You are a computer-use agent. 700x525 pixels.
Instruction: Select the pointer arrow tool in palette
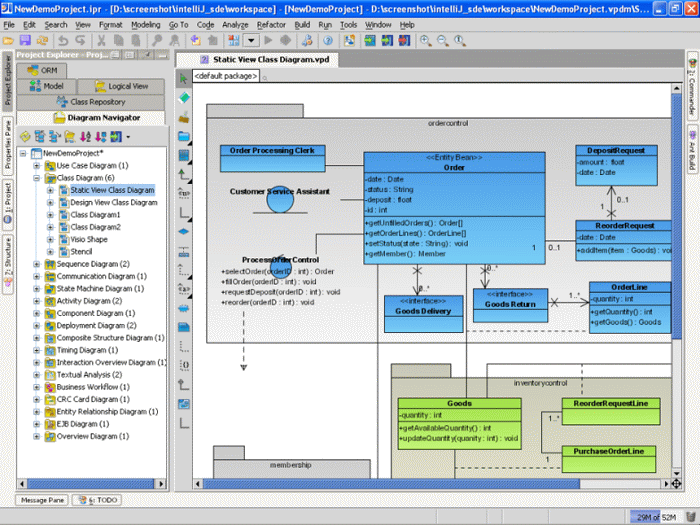tap(183, 79)
